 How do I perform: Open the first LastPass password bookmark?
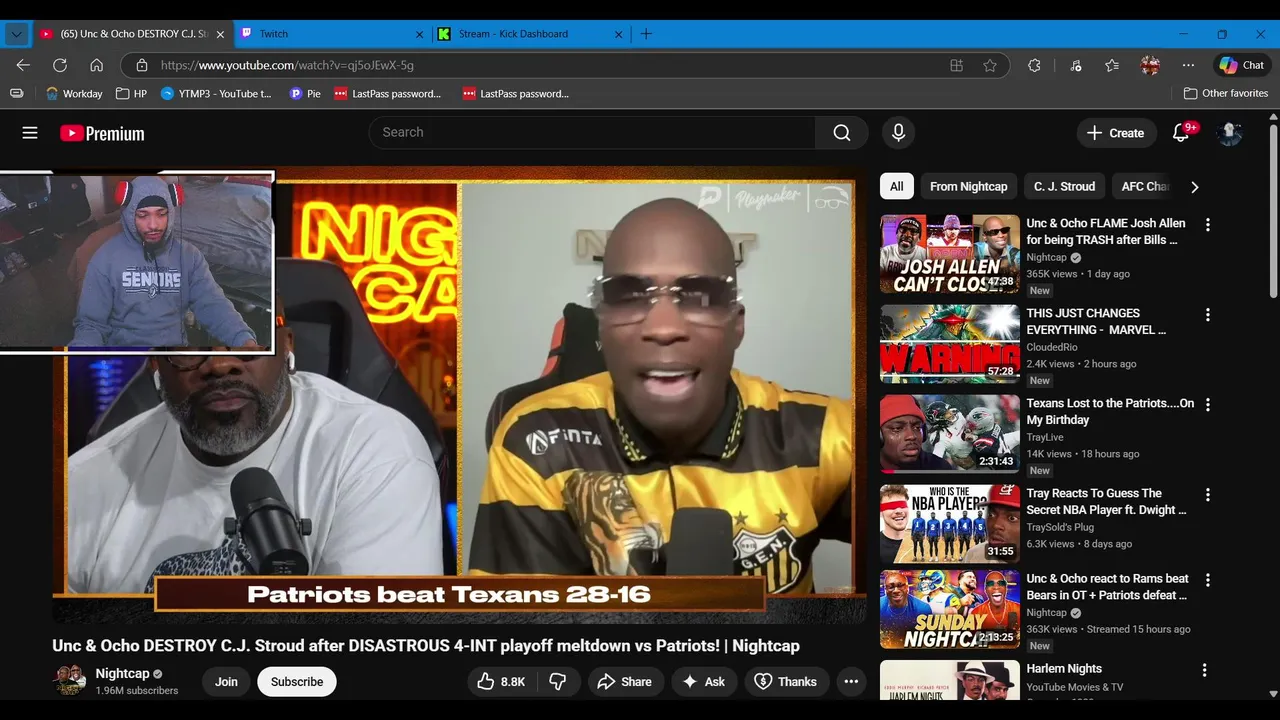click(x=388, y=93)
